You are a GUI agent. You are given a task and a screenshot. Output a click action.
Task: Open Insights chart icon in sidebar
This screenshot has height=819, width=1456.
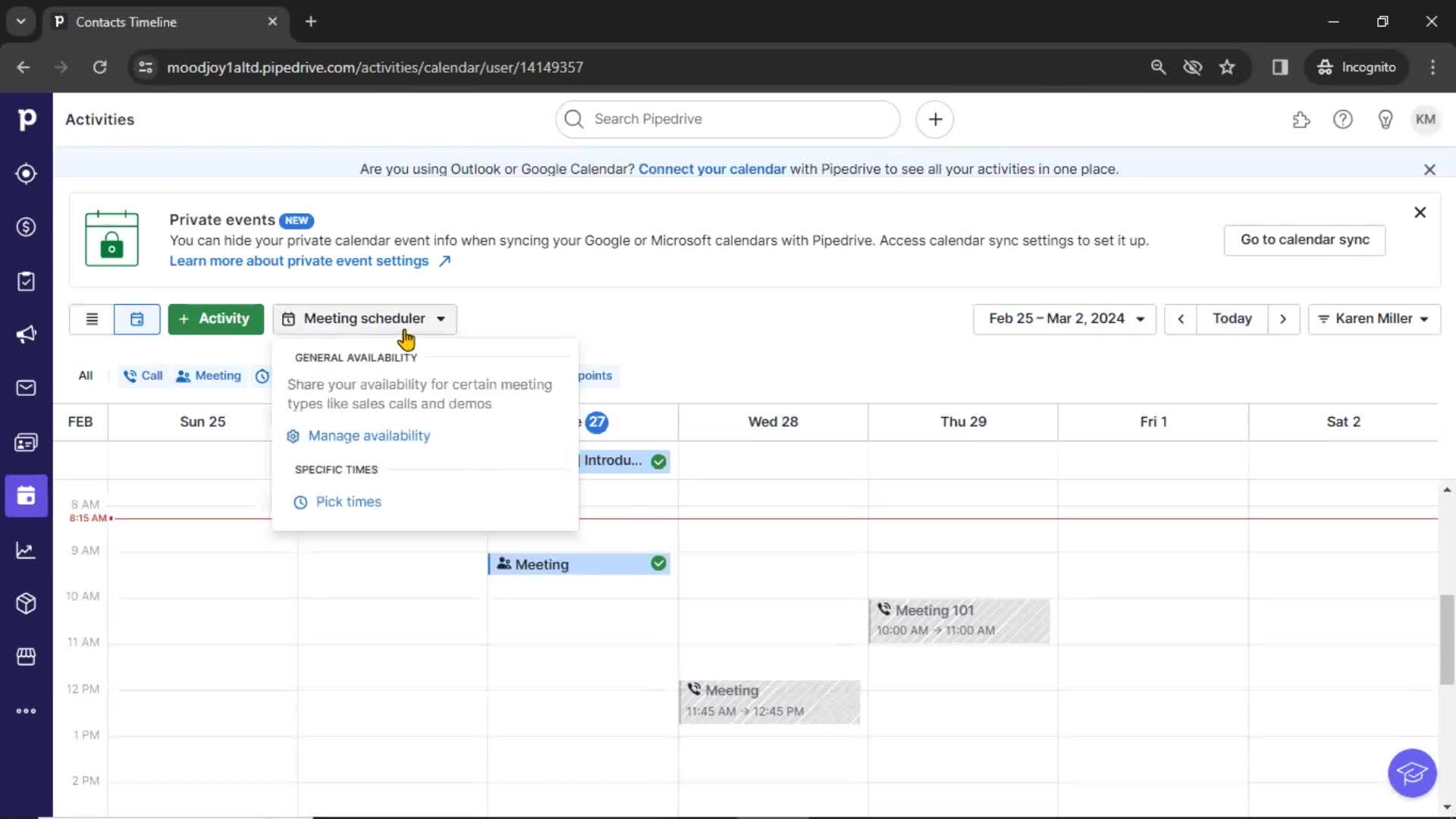(27, 551)
